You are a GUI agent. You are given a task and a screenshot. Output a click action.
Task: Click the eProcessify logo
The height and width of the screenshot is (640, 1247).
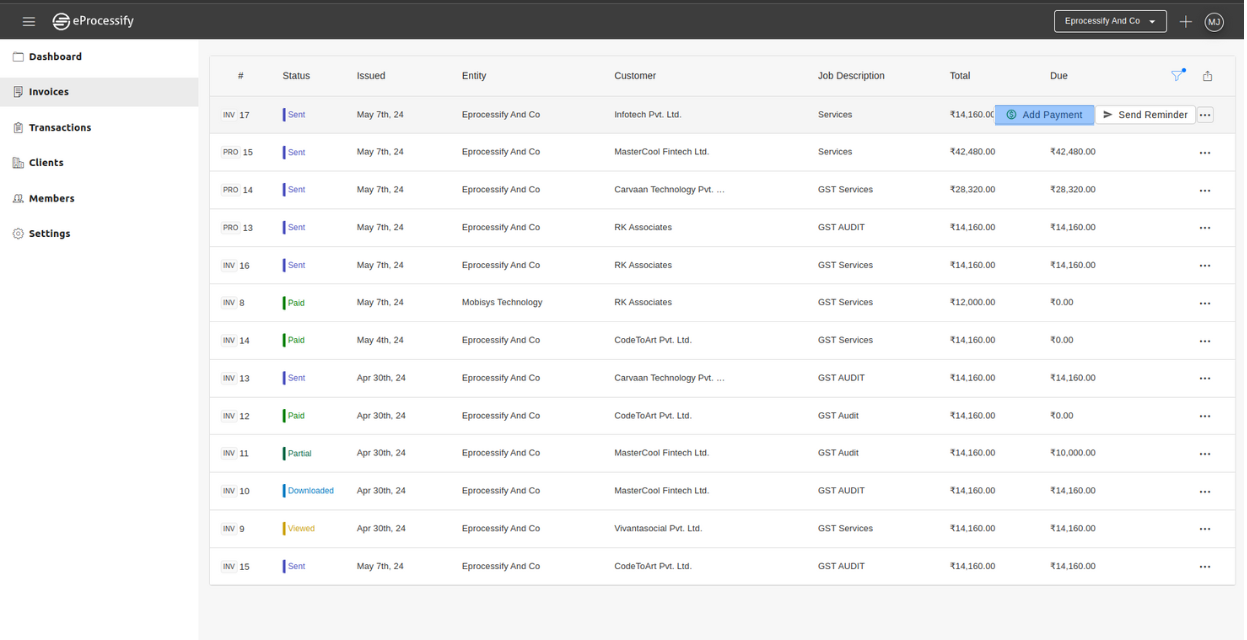[93, 21]
